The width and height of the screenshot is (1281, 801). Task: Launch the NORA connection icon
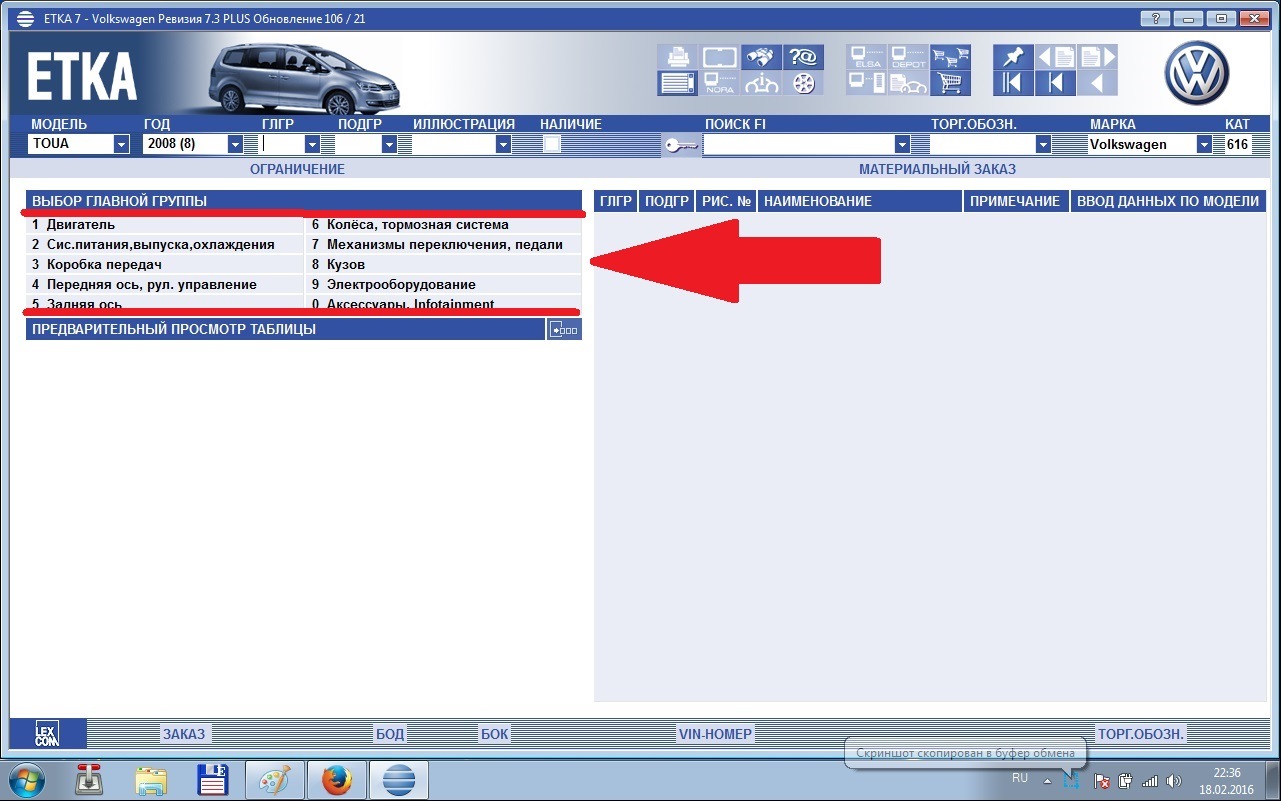point(719,83)
